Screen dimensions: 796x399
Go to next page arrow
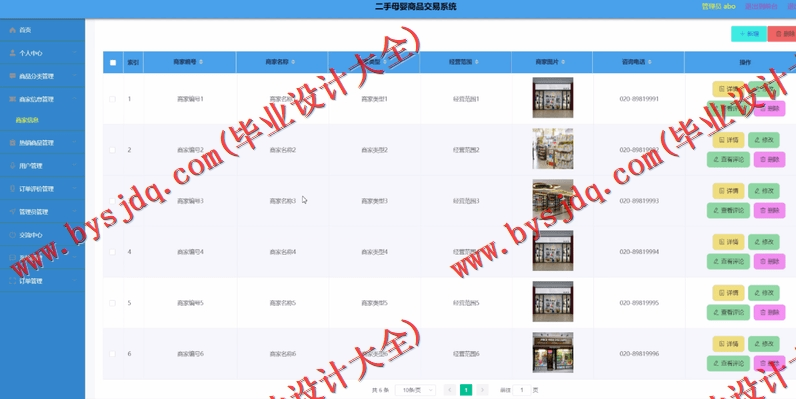[483, 390]
